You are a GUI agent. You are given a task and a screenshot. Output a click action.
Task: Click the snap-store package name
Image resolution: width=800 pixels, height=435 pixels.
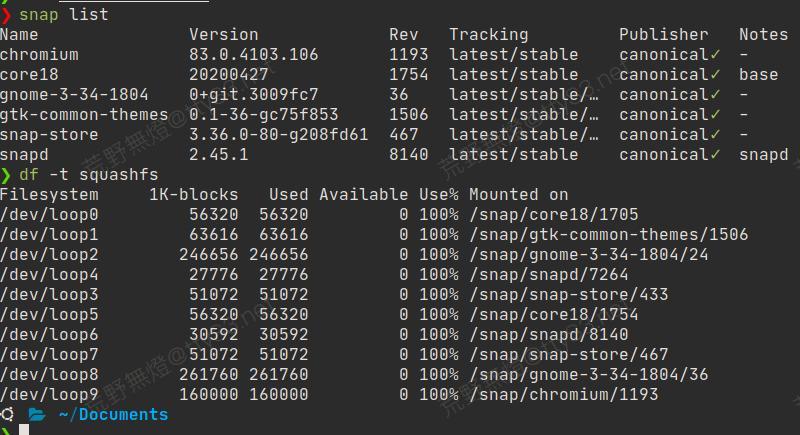[49, 135]
